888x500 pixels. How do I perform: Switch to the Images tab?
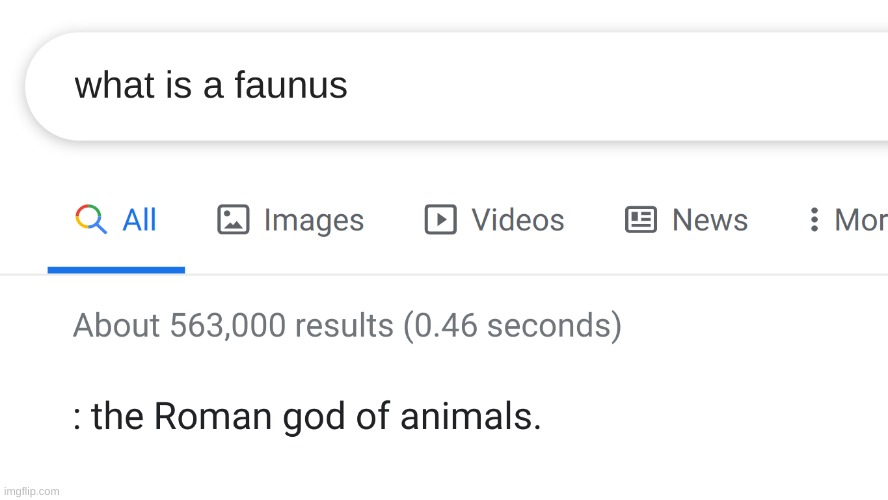pyautogui.click(x=314, y=221)
